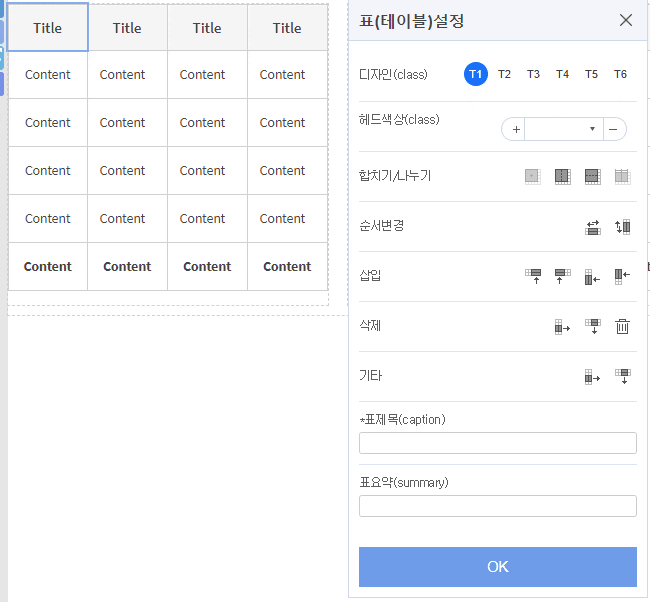This screenshot has height=602, width=650.
Task: Click the horizontal dashed split icon in 합치기/나누기
Action: [592, 176]
